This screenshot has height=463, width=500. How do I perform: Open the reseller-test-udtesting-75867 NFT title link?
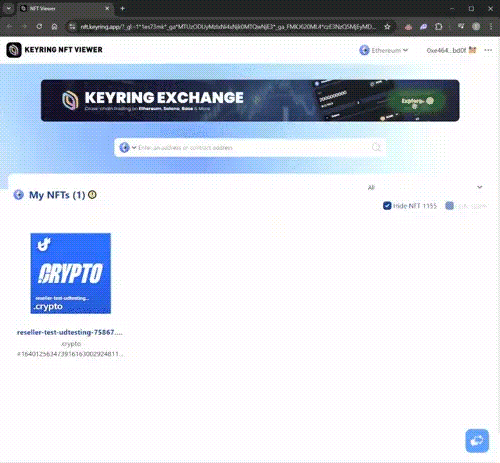(70, 332)
